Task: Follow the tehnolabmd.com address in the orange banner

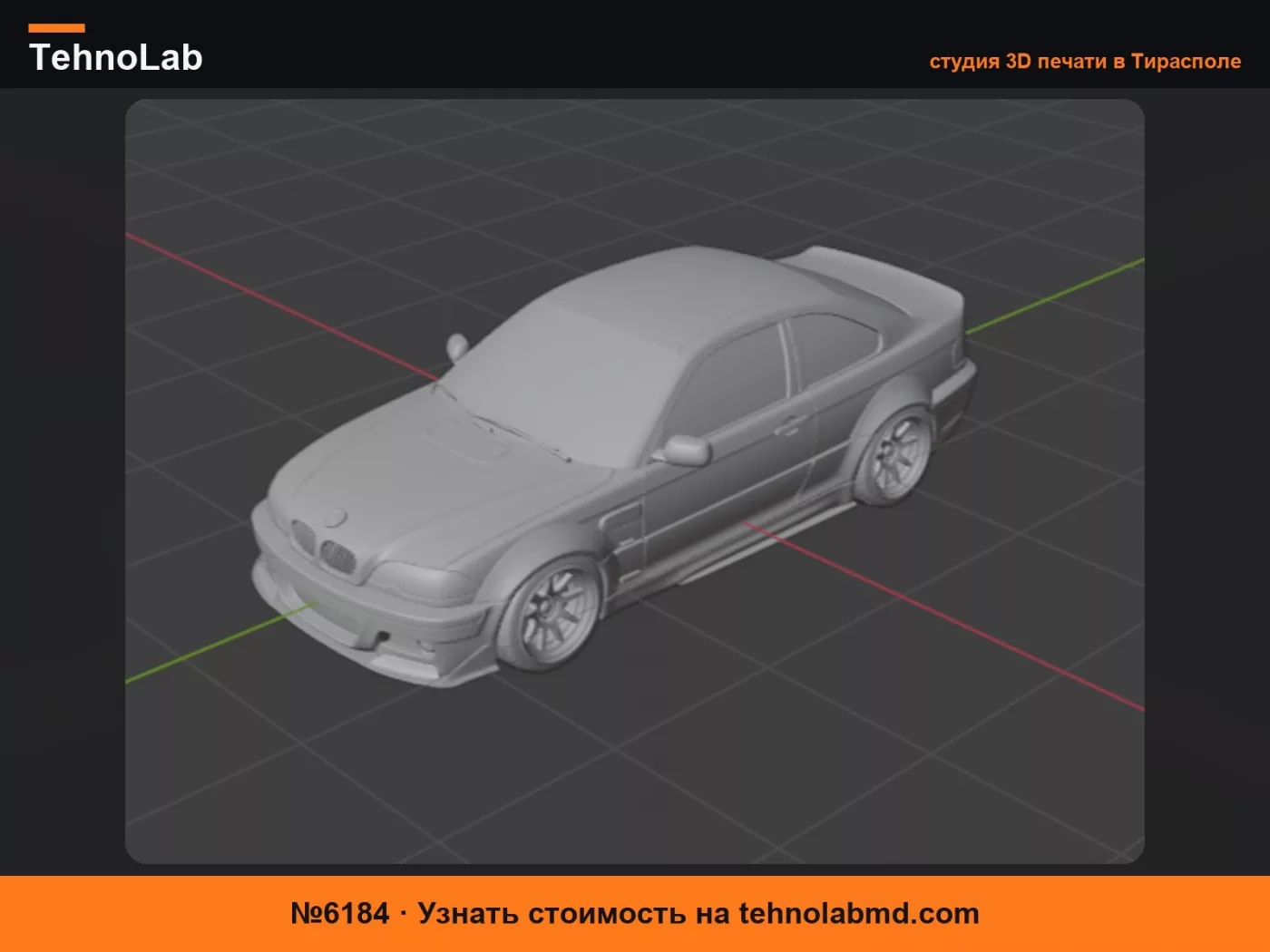Action: pyautogui.click(x=859, y=913)
